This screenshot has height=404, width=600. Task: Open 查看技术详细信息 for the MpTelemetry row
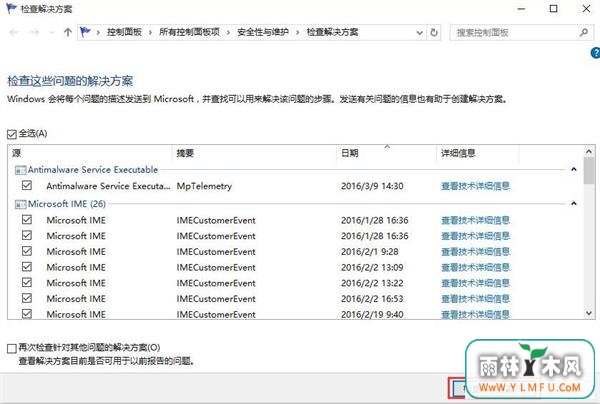click(x=475, y=186)
